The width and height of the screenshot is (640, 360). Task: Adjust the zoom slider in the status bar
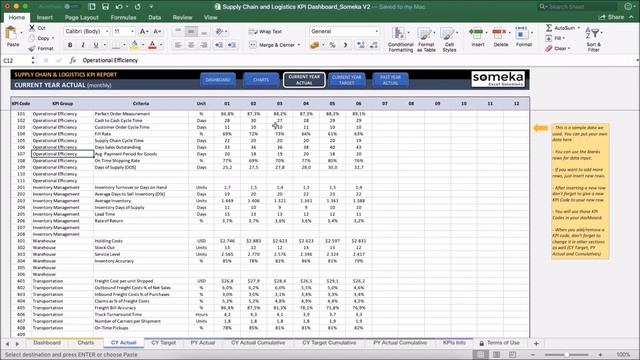(567, 355)
